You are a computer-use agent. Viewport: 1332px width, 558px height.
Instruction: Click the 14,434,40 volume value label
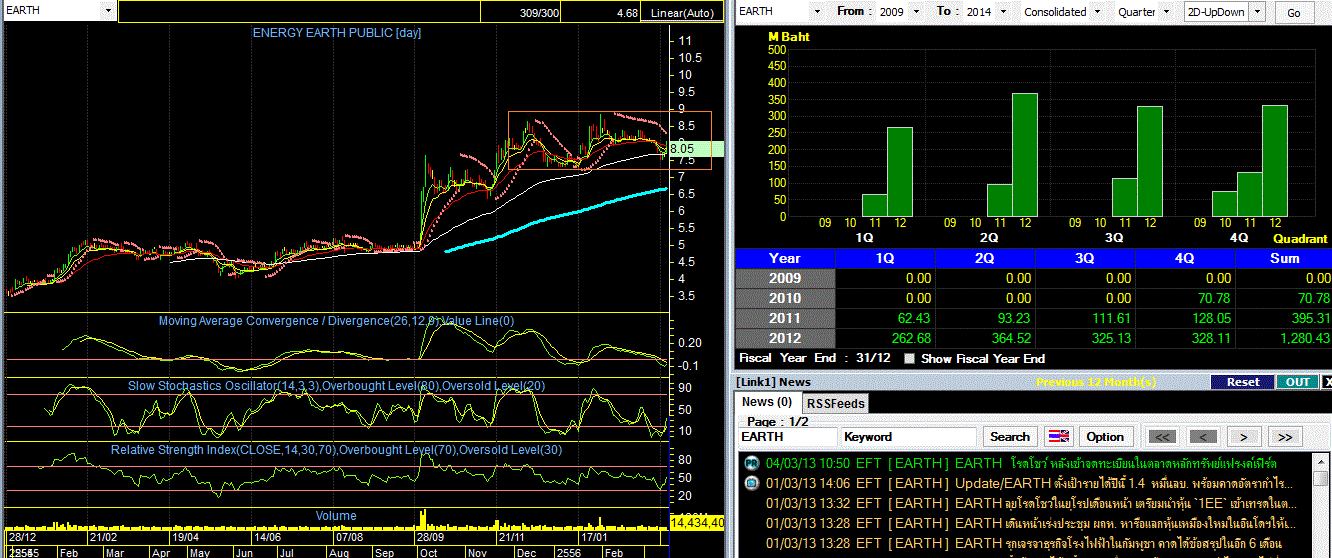coord(697,523)
